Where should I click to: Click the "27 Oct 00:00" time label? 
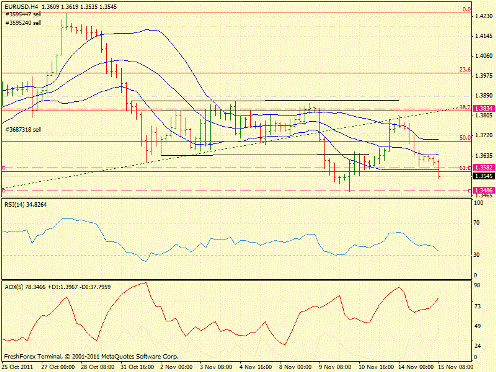click(58, 367)
